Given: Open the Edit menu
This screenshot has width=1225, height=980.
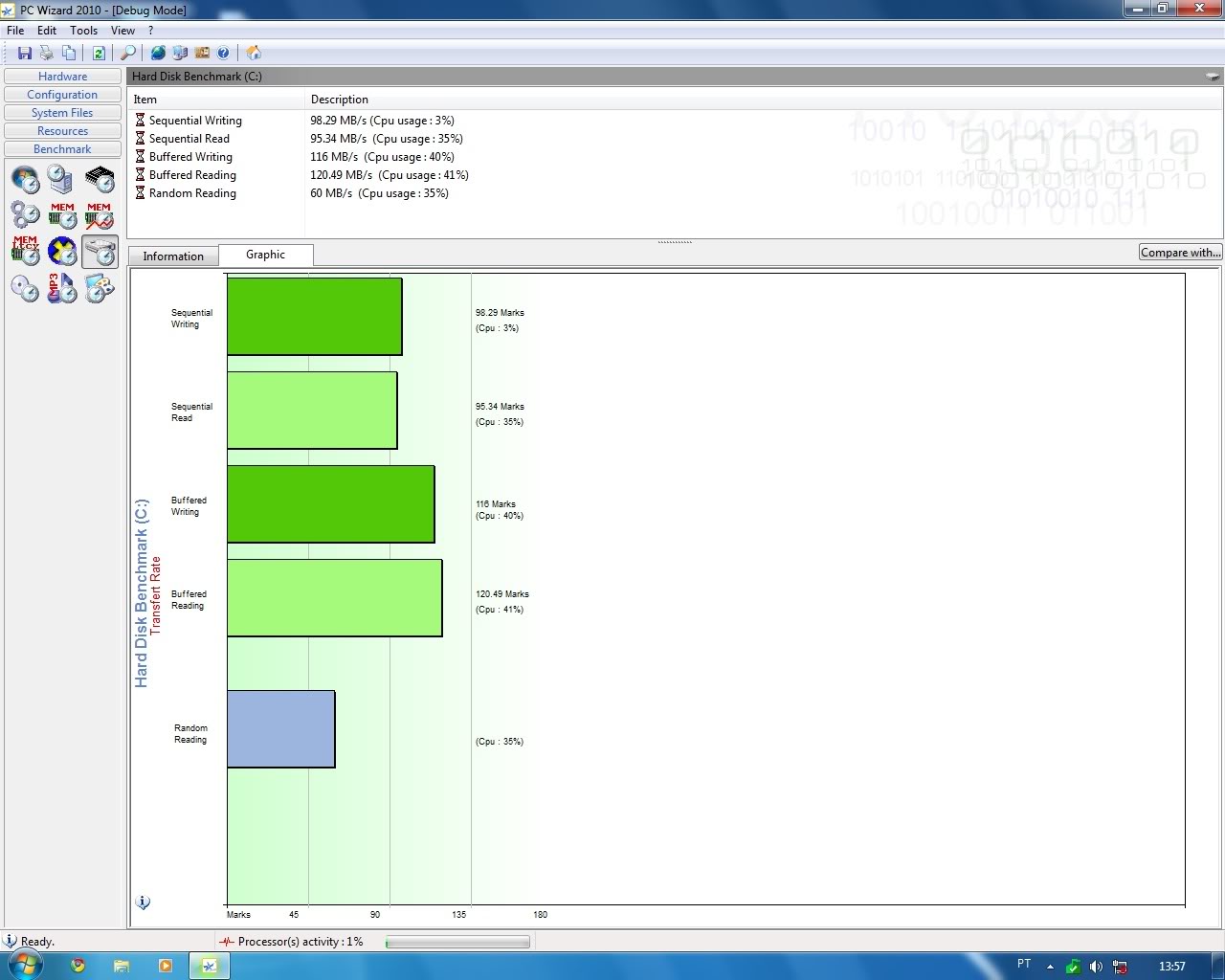Looking at the screenshot, I should 47,31.
